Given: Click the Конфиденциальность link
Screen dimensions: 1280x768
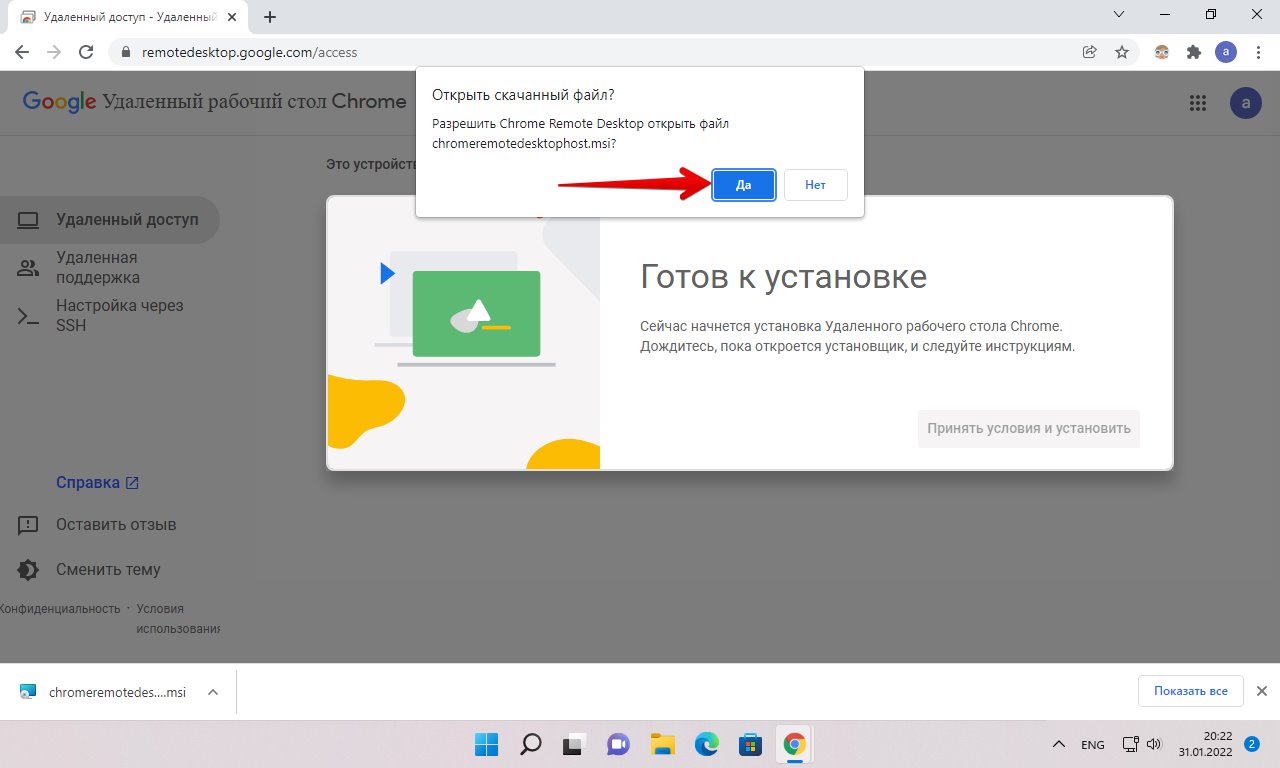Looking at the screenshot, I should tap(60, 608).
